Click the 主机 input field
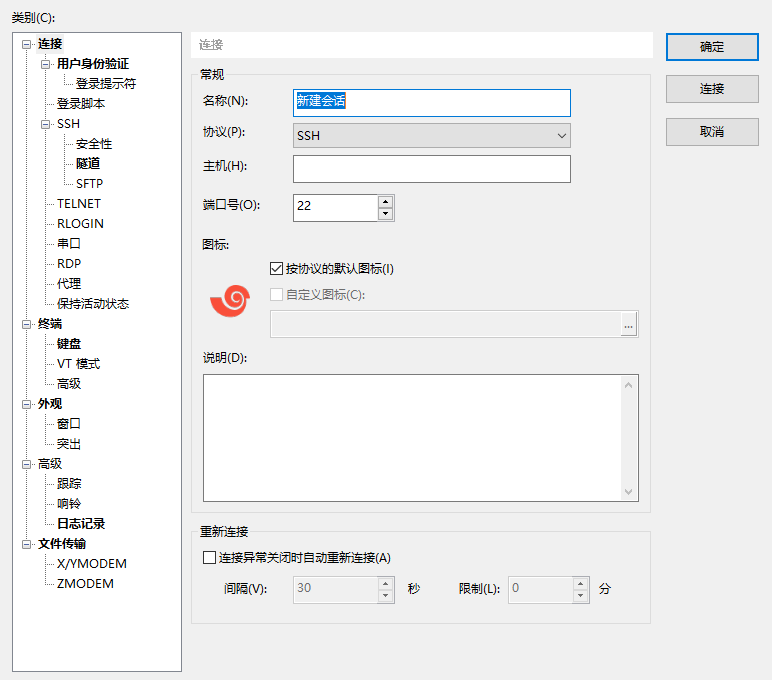772x680 pixels. 431,169
